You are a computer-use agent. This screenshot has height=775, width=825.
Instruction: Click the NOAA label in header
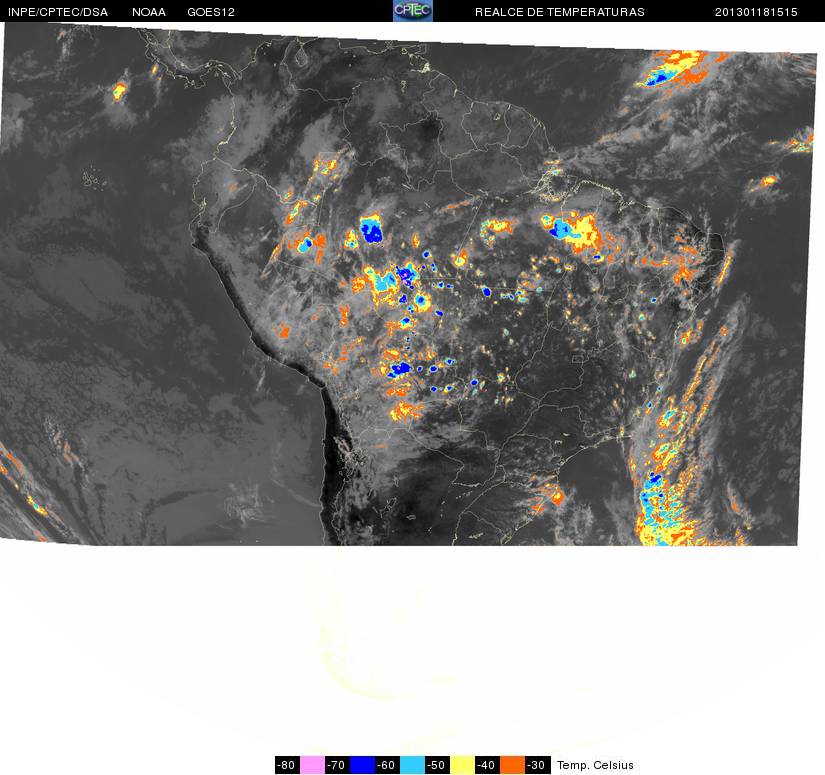149,12
